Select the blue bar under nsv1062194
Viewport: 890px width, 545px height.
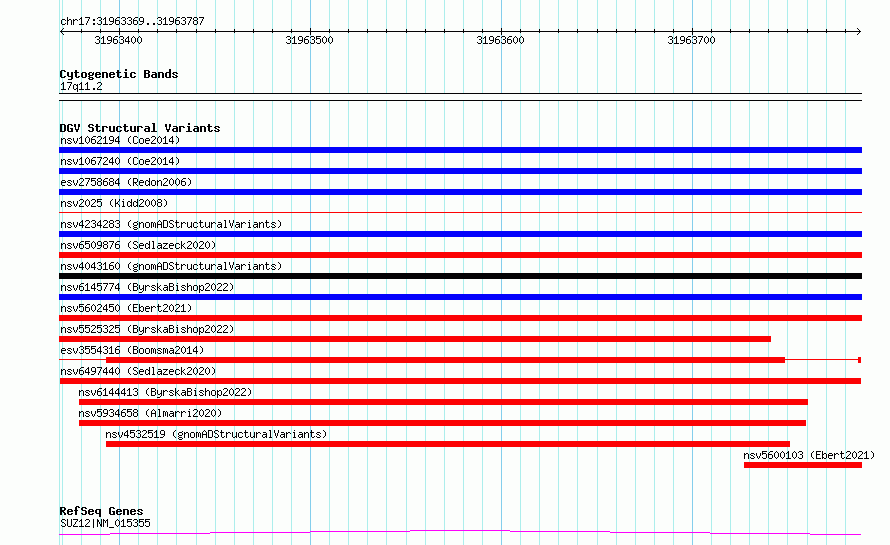(x=460, y=150)
